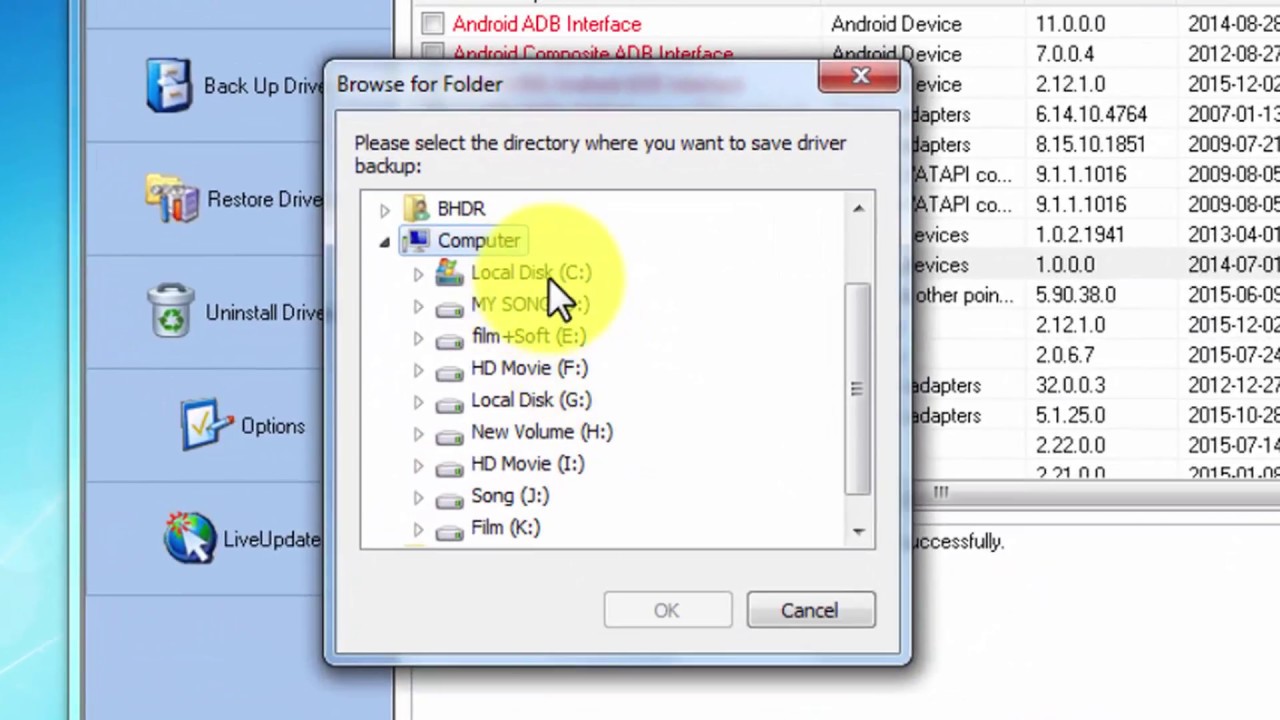Select film+Soft (E:) drive

tap(529, 336)
